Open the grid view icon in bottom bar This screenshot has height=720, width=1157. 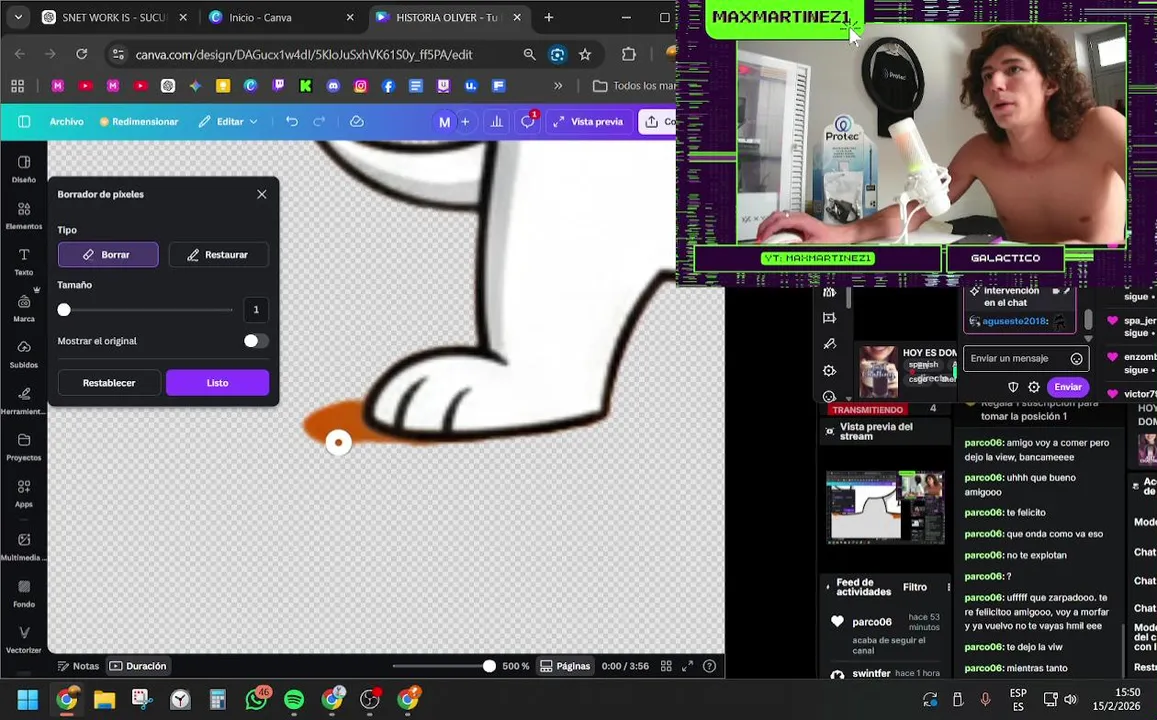click(666, 666)
